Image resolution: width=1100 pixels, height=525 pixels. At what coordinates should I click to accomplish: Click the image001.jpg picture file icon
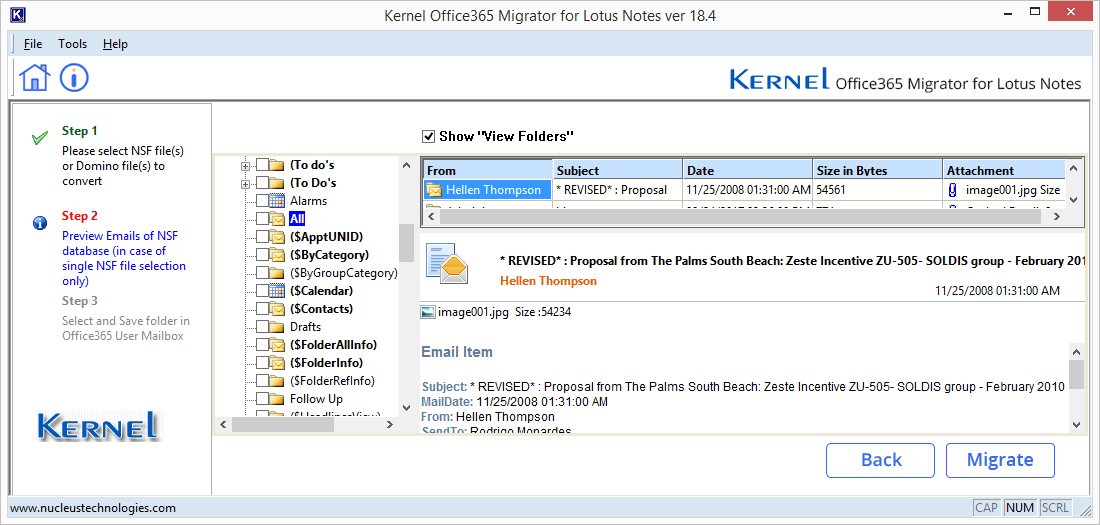click(428, 312)
